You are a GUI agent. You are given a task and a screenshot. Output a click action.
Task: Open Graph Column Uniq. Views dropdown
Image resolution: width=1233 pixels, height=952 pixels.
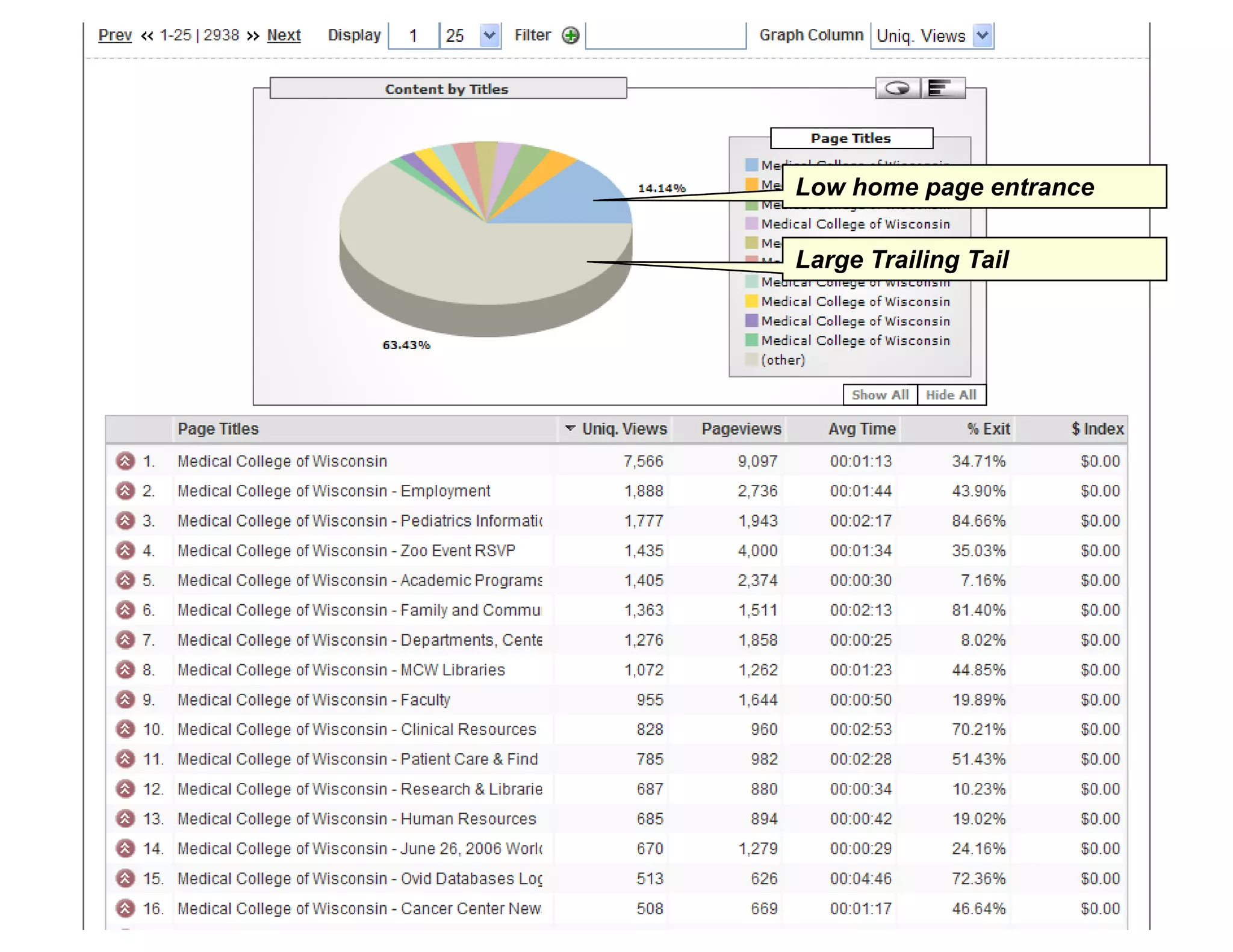click(x=982, y=36)
